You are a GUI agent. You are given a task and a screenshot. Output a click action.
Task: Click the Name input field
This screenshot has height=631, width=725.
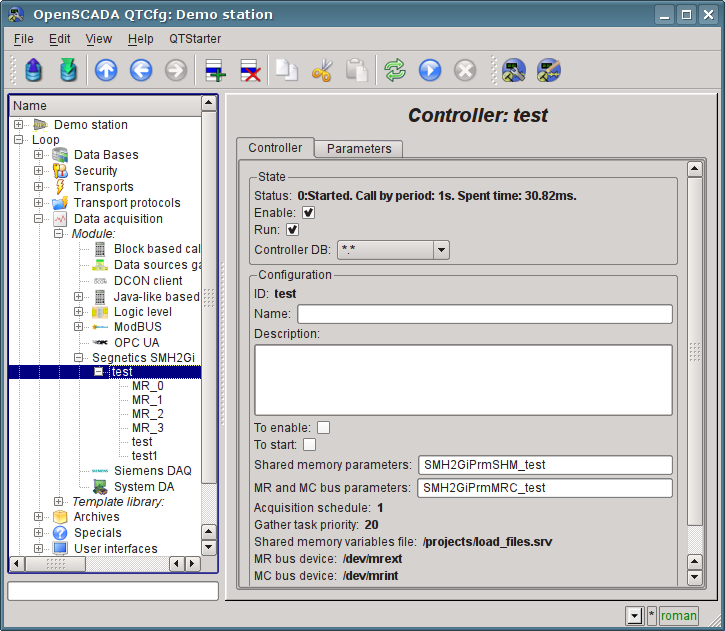(485, 314)
